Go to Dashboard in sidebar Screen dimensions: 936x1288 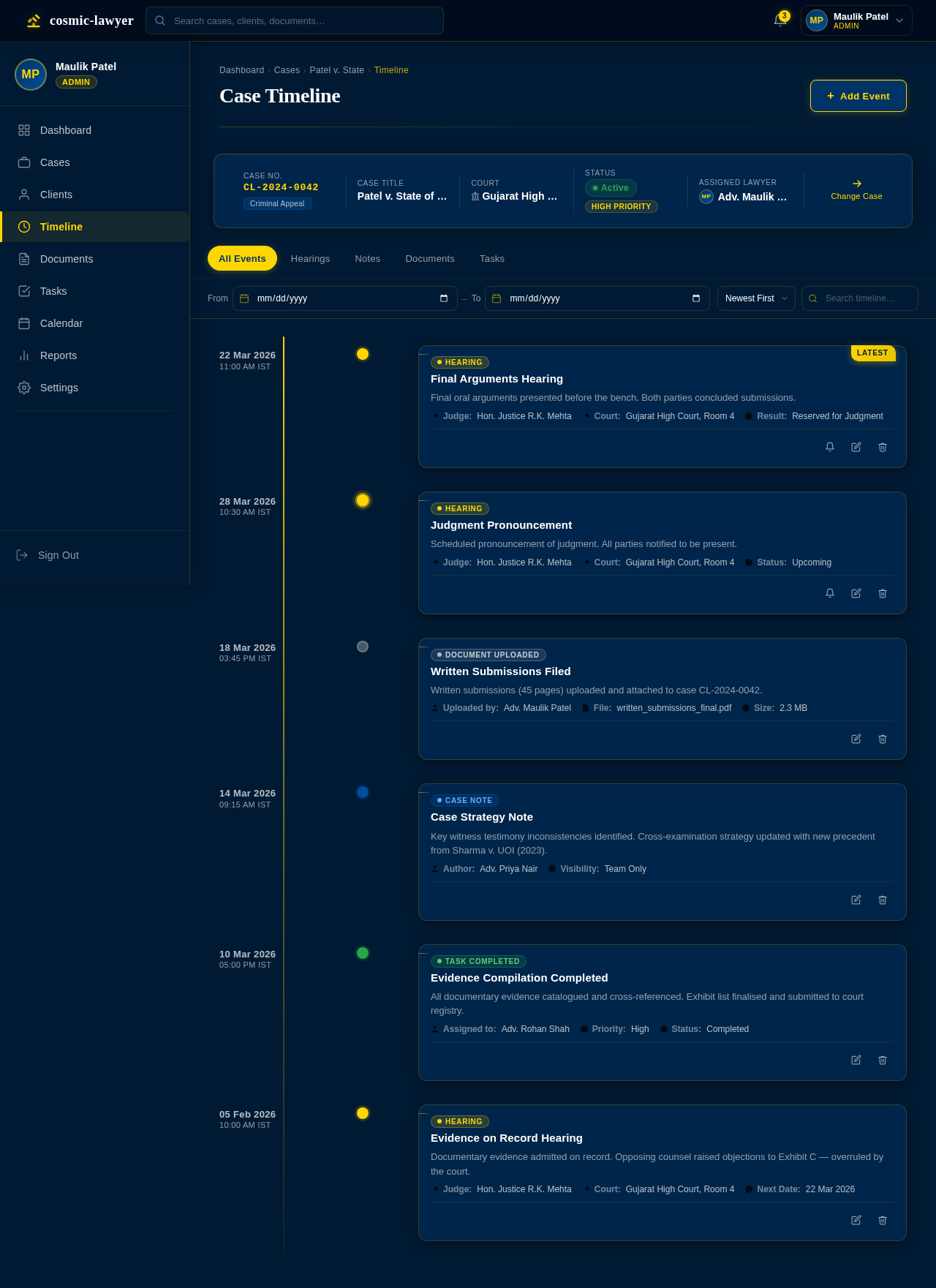pyautogui.click(x=95, y=130)
